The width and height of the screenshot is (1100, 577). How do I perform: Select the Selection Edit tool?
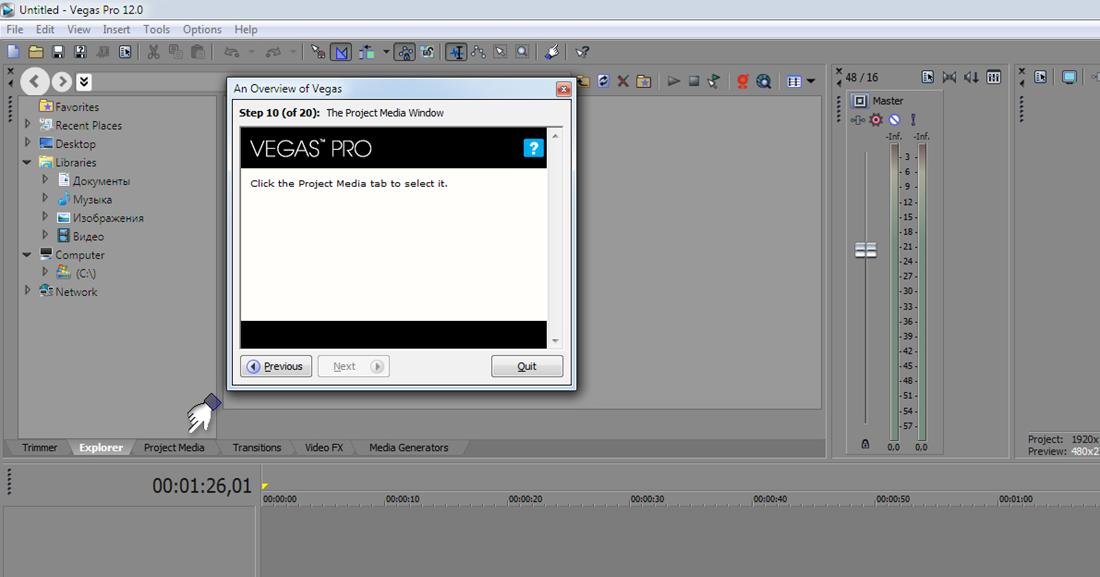[500, 52]
